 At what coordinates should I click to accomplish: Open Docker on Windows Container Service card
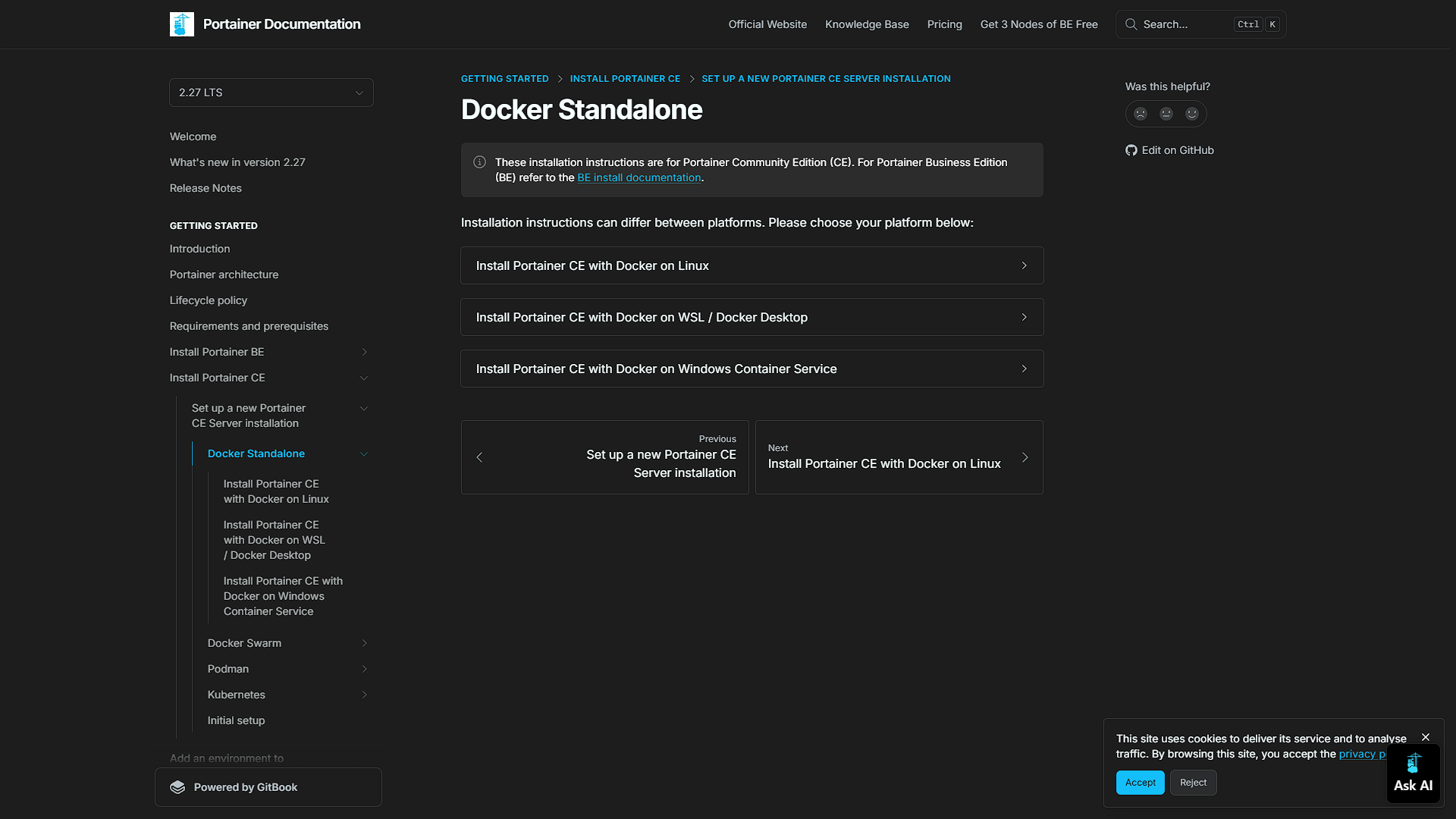coord(752,369)
